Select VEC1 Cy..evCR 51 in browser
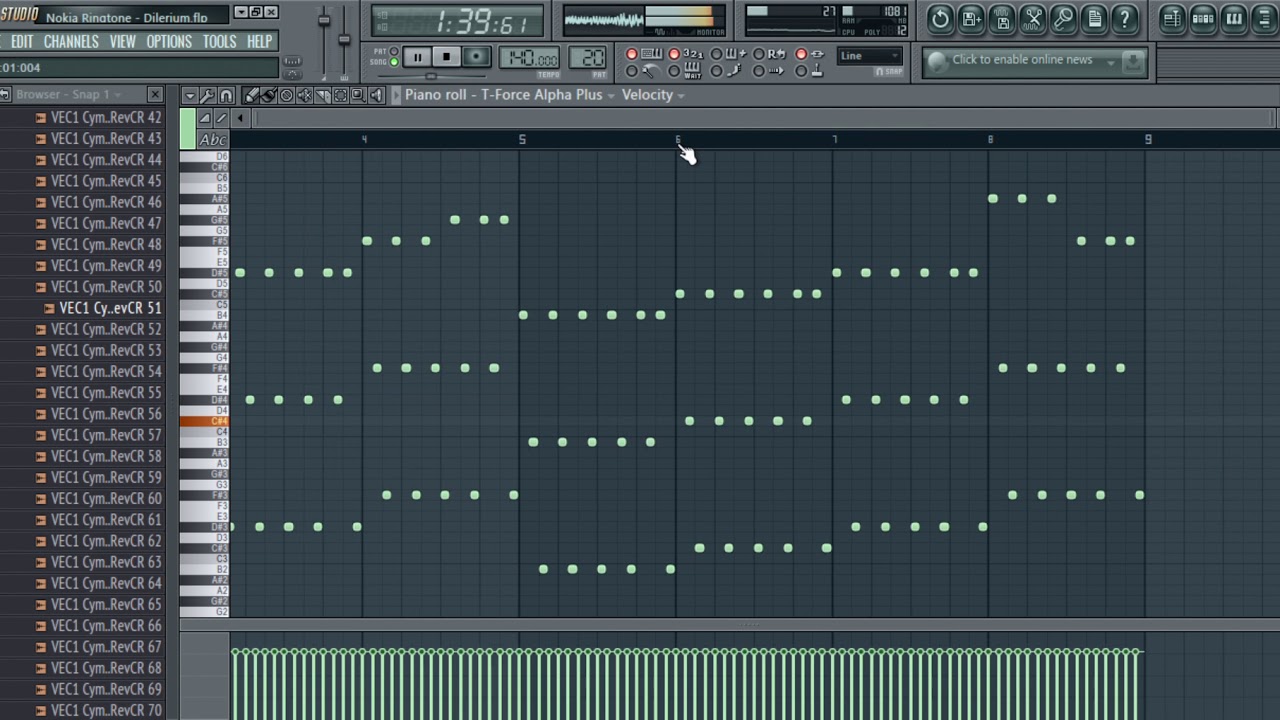This screenshot has height=720, width=1280. pyautogui.click(x=110, y=308)
